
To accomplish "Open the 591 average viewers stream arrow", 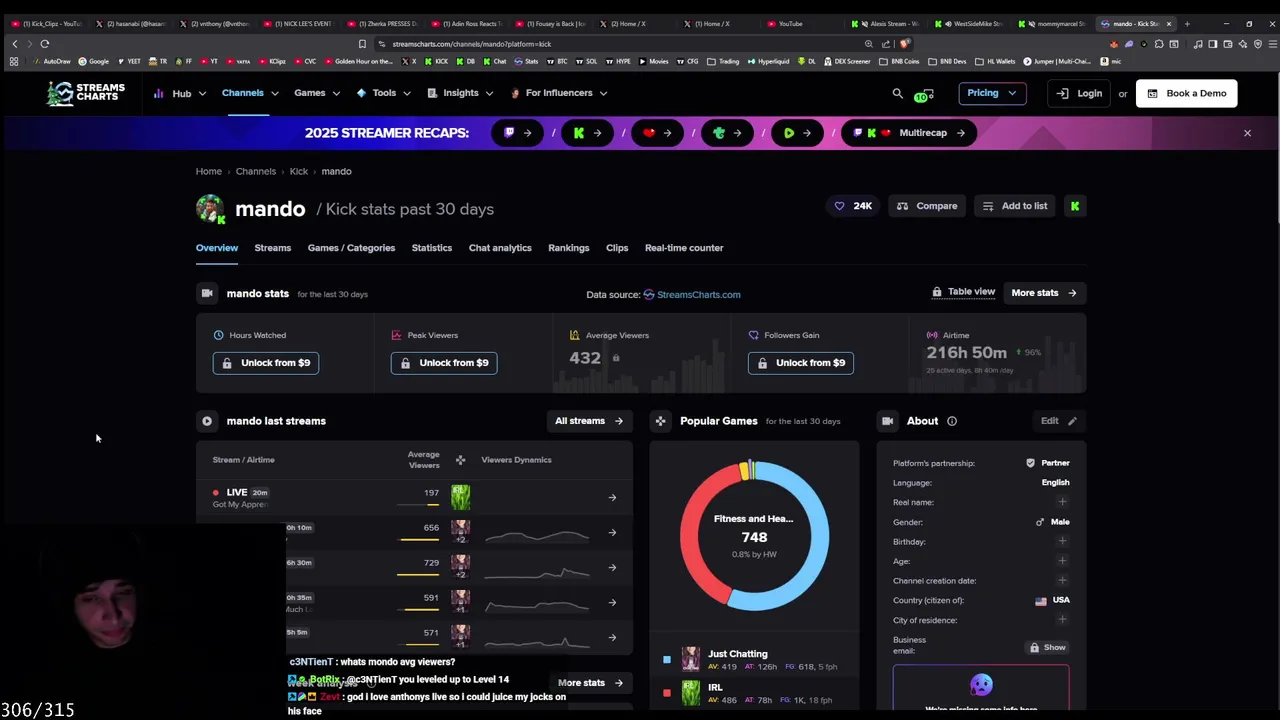I will 612,602.
